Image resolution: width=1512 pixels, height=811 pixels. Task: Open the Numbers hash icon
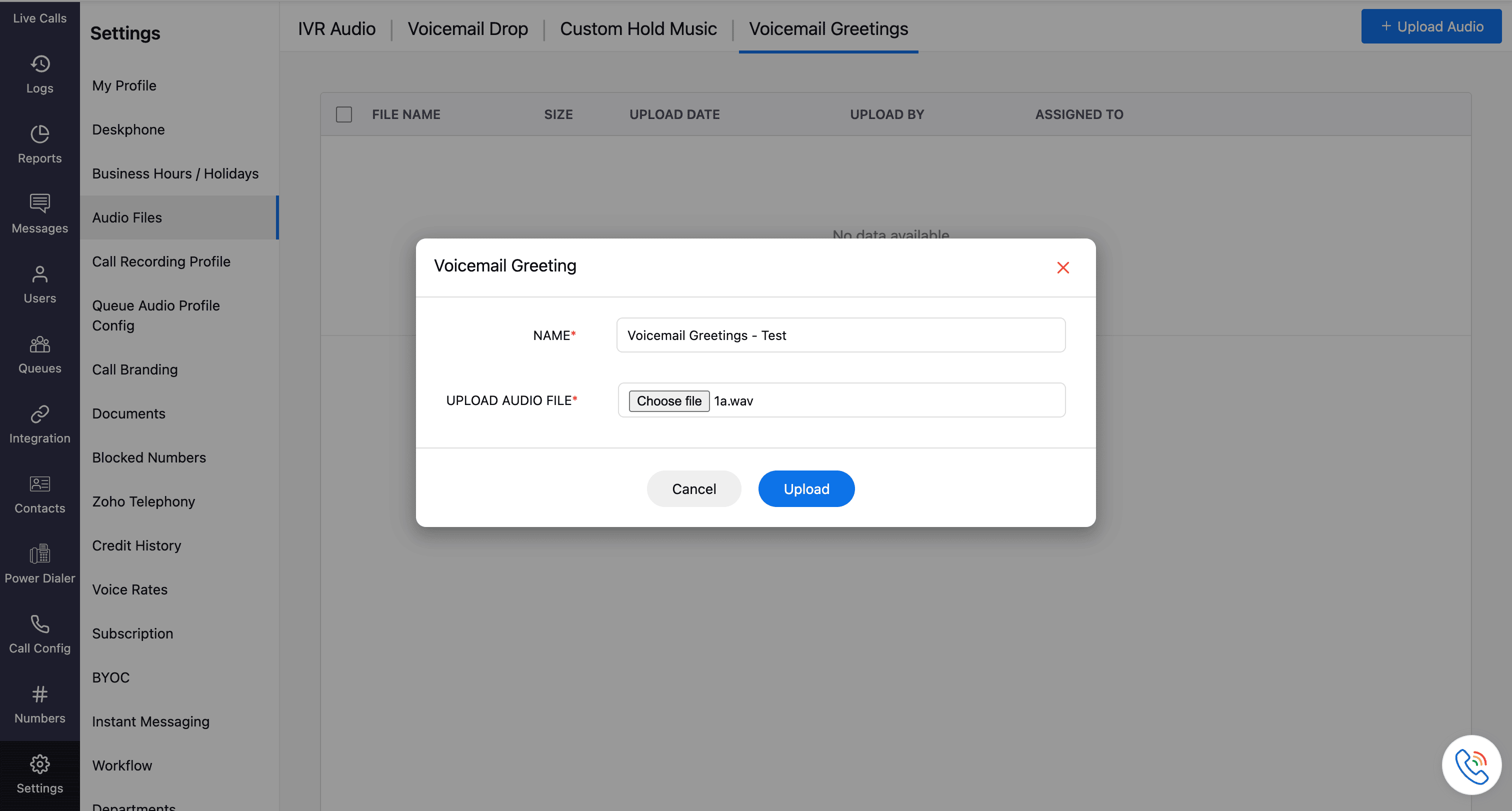pos(40,694)
